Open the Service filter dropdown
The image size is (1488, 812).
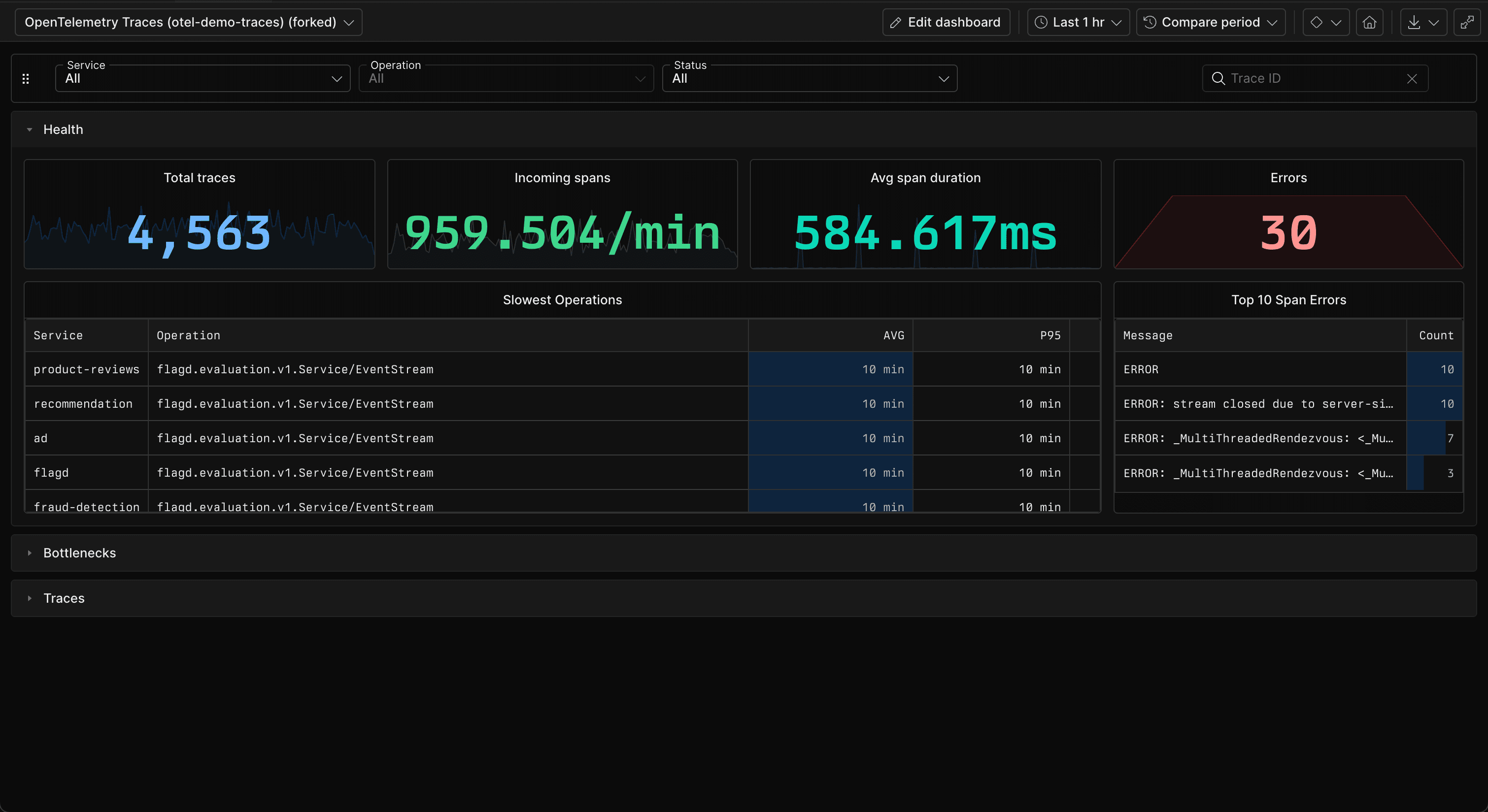click(203, 78)
